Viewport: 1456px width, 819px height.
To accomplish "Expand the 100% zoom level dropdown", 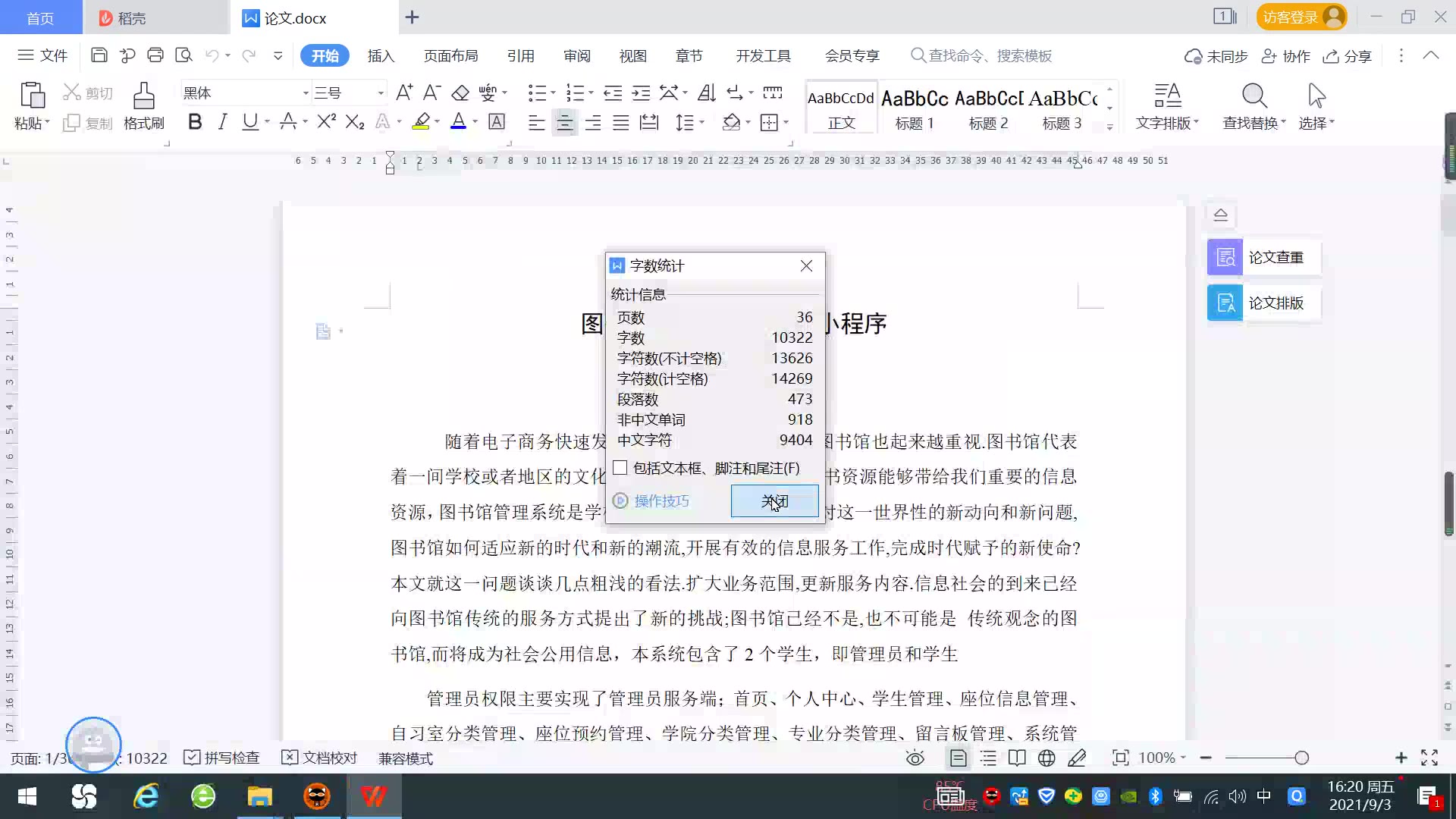I will click(1183, 758).
